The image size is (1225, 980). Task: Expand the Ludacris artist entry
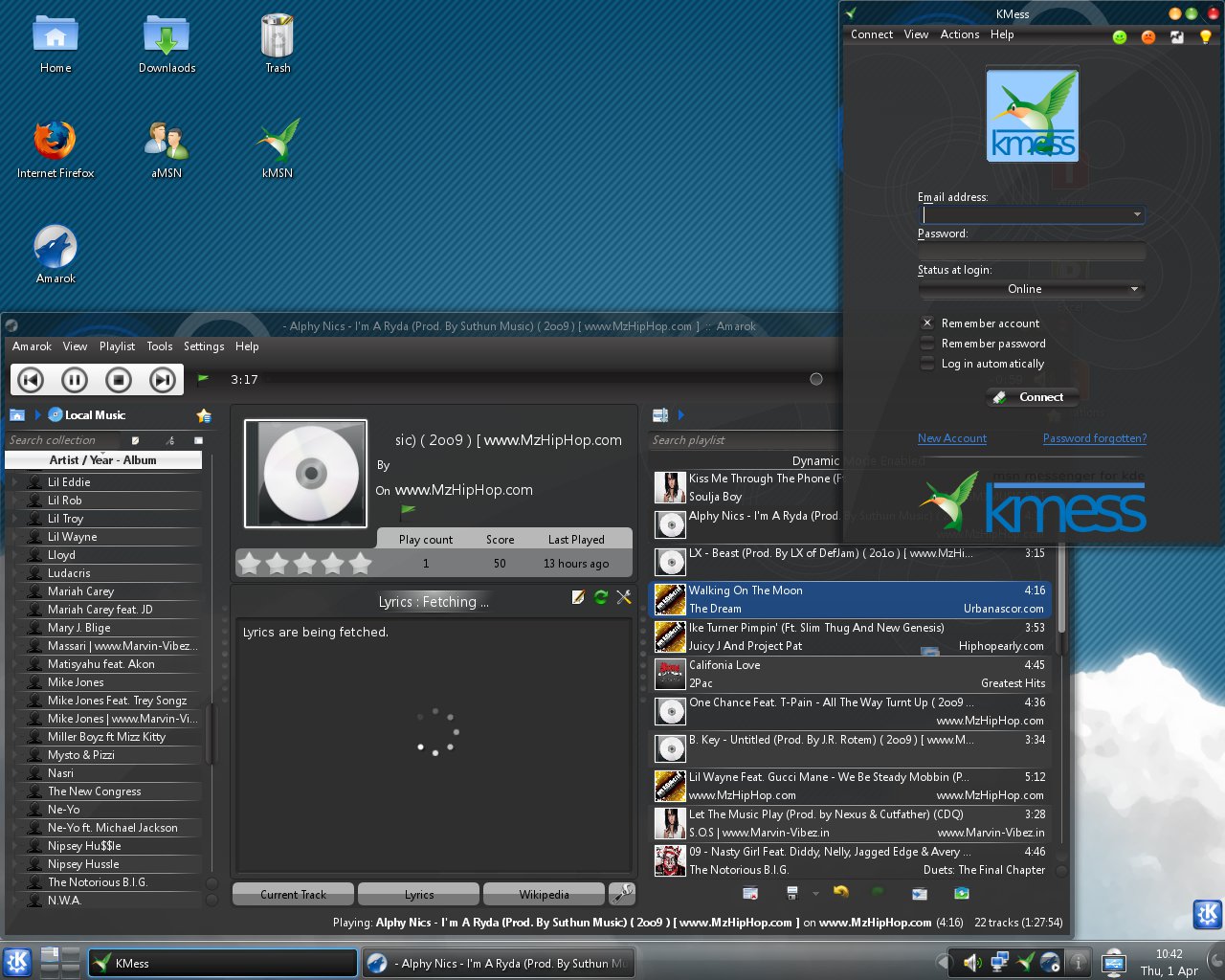point(15,573)
